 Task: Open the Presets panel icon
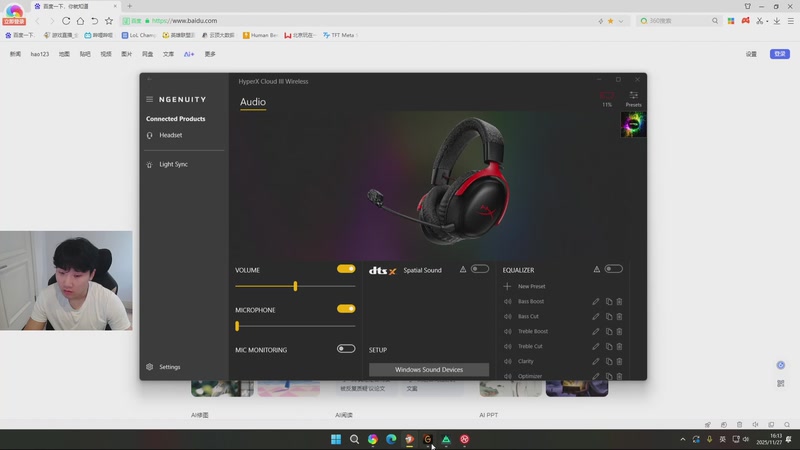point(633,98)
